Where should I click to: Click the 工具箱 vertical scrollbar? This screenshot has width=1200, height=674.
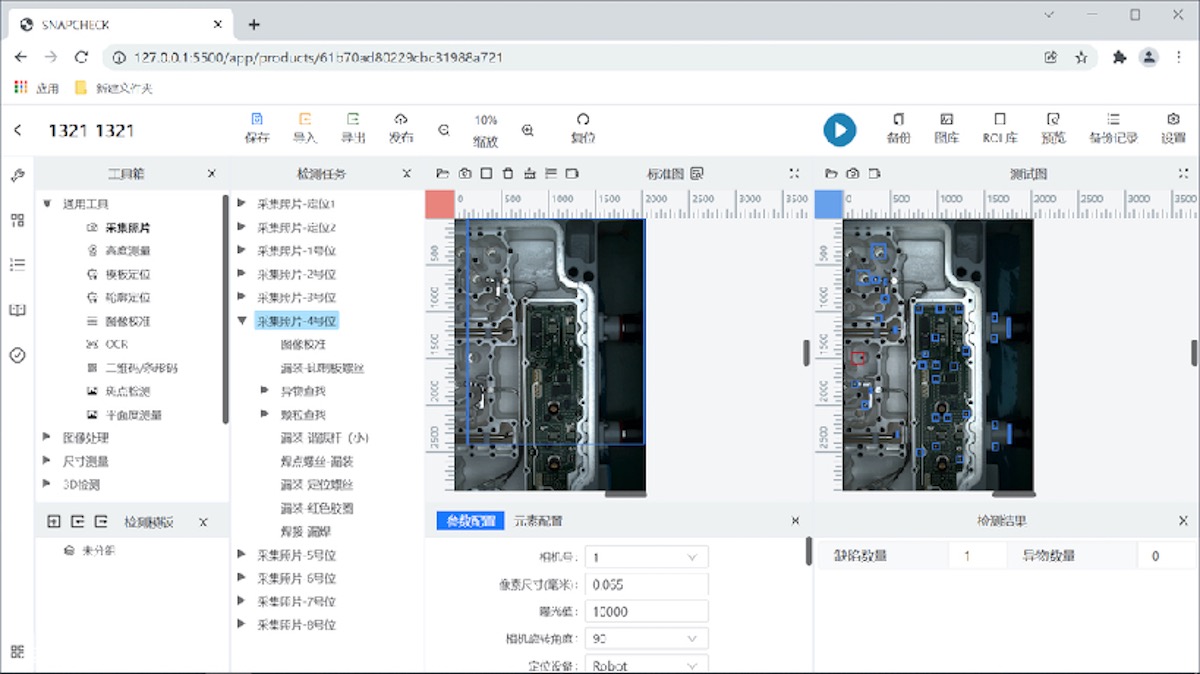225,310
